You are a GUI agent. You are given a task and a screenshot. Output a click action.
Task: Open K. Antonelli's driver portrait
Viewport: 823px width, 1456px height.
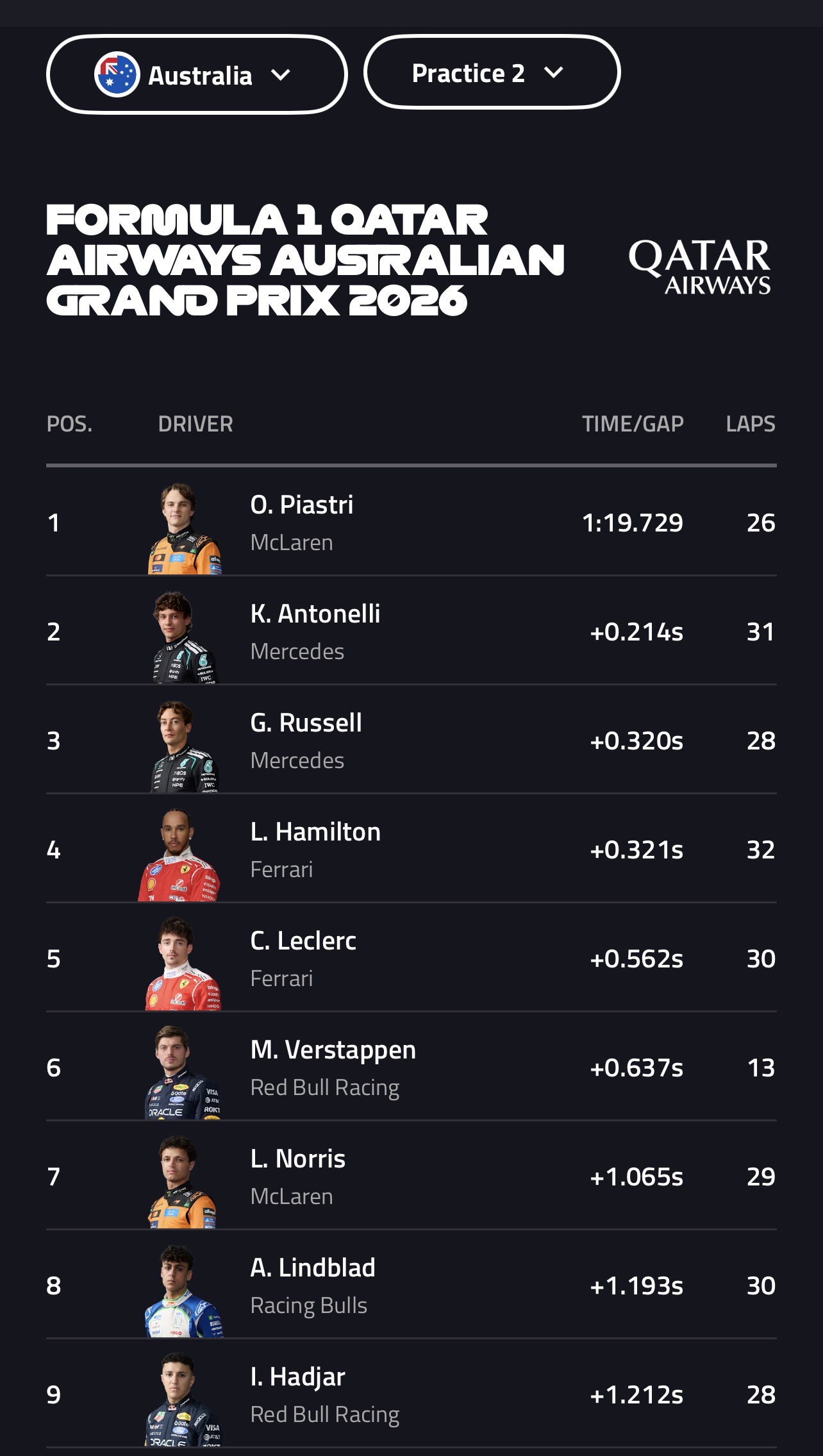(x=184, y=638)
